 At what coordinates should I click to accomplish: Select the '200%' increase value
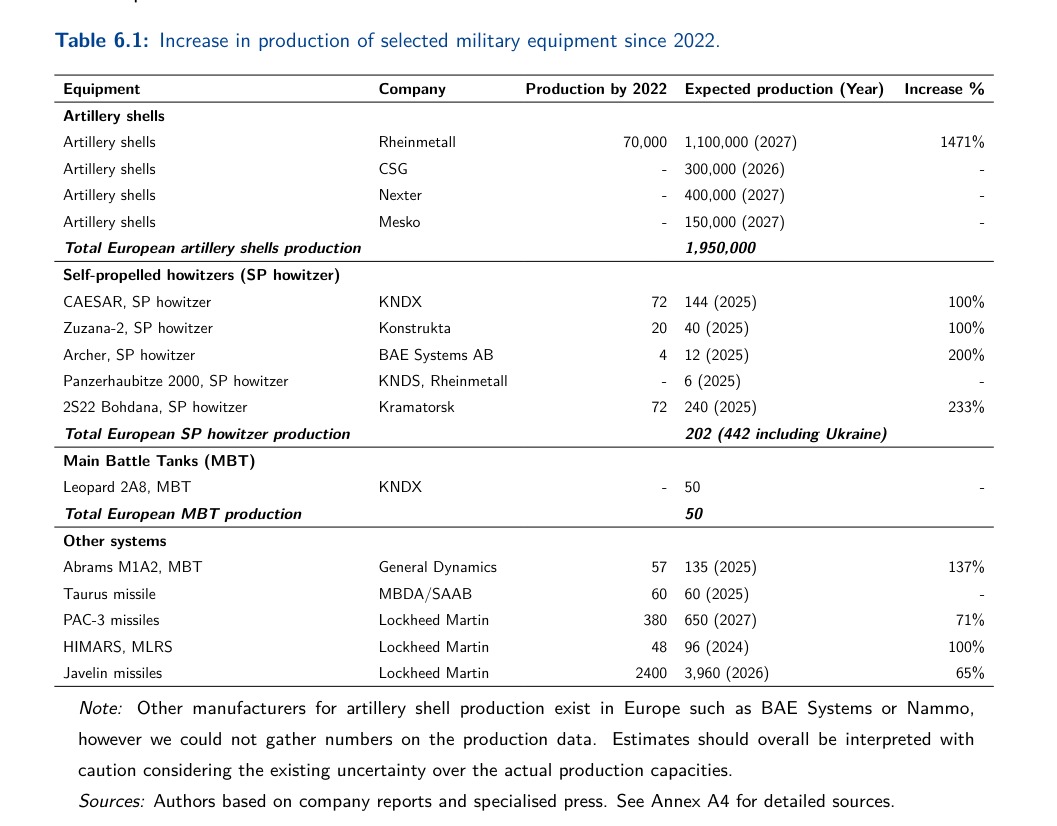(x=966, y=355)
